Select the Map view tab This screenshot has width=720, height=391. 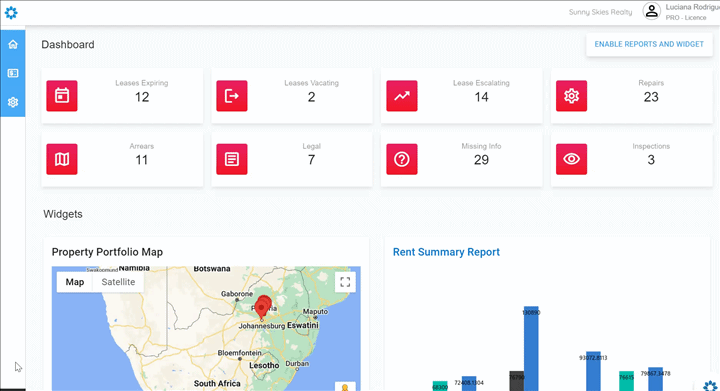pyautogui.click(x=75, y=282)
